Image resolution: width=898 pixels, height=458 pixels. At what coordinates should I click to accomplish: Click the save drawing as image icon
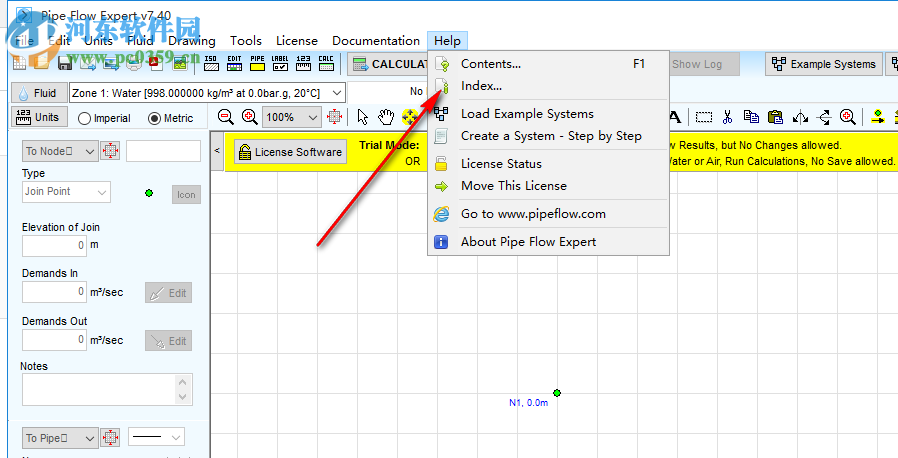(180, 64)
